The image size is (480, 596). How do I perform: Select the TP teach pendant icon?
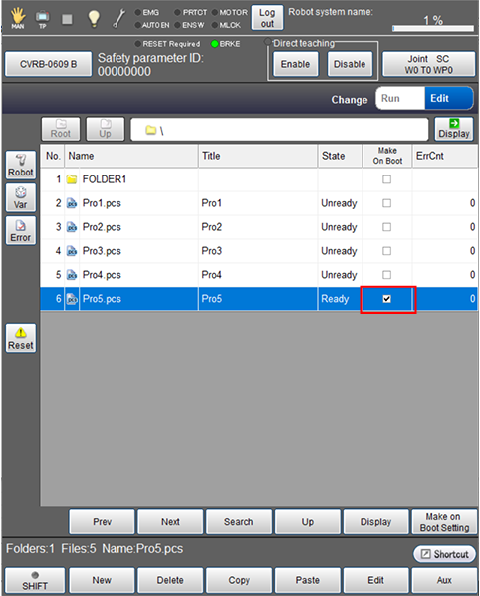coord(43,19)
